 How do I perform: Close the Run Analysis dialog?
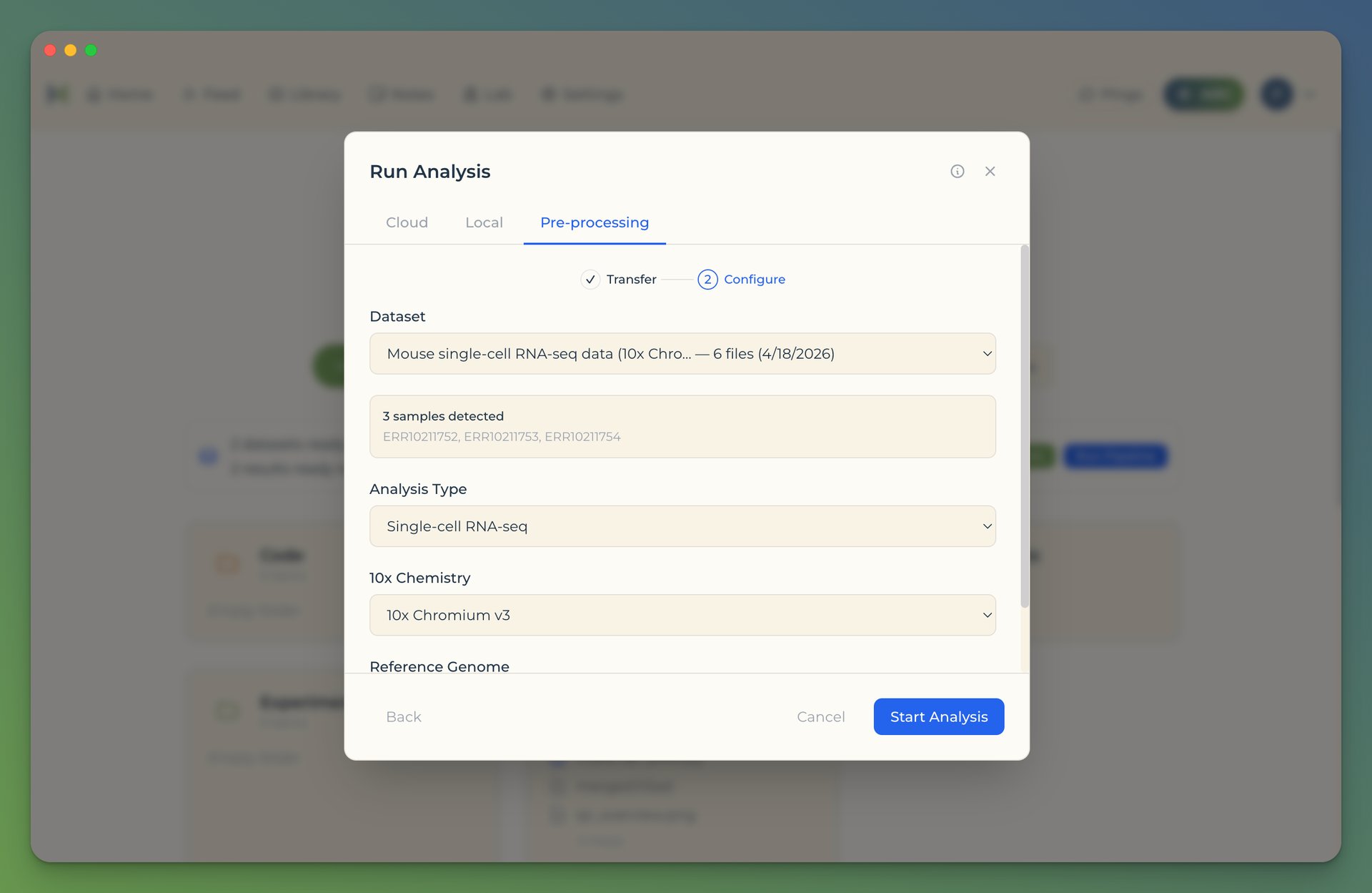coord(990,172)
